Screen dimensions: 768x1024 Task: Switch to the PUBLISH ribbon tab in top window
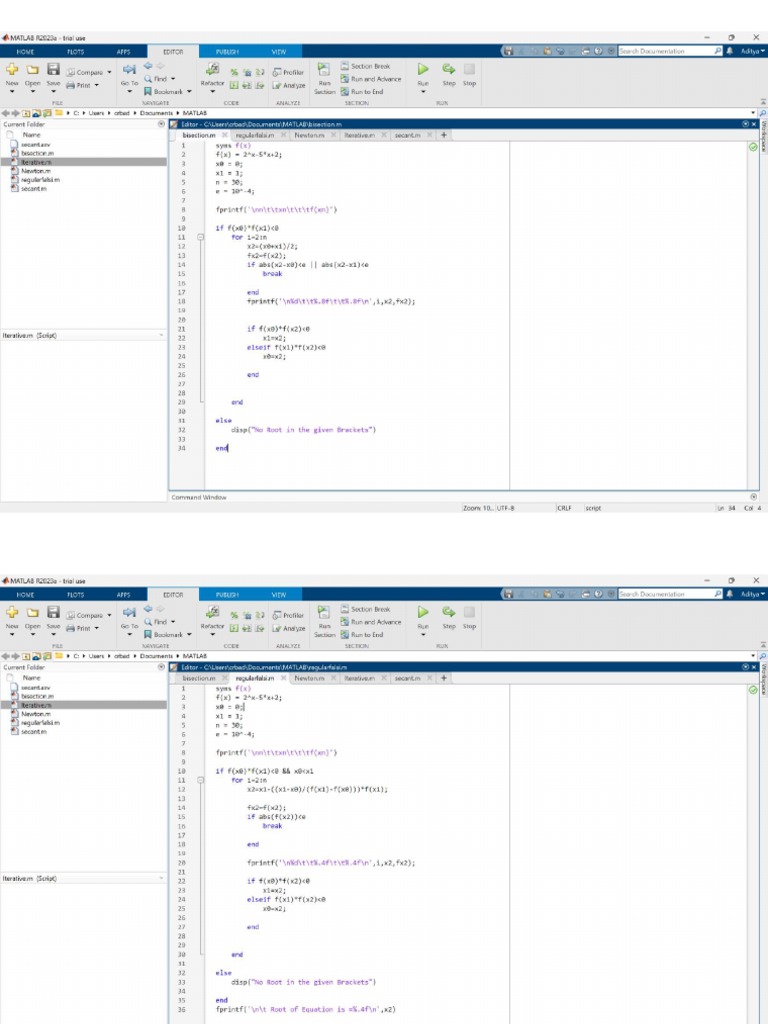tap(227, 51)
